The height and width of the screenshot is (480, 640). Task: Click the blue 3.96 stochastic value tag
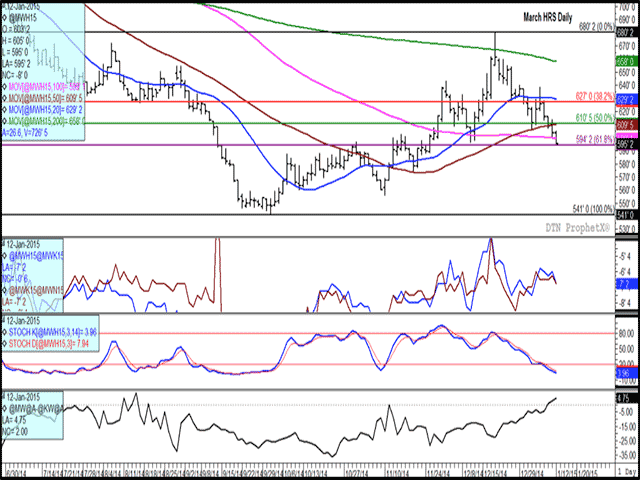[x=627, y=373]
